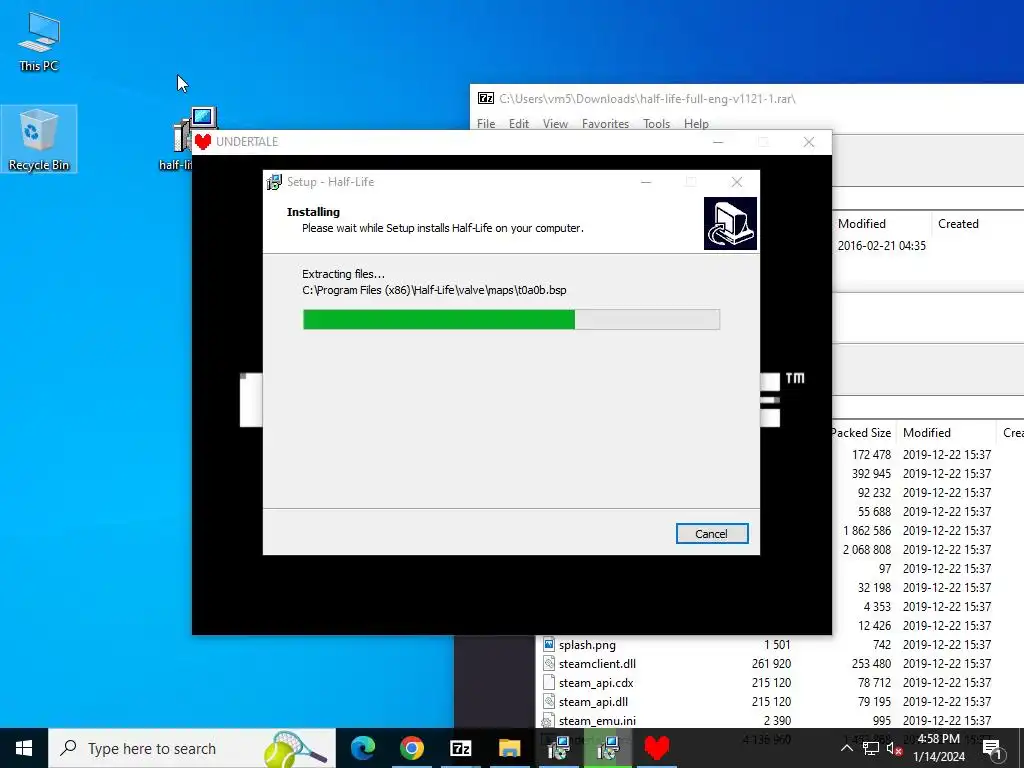1024x768 pixels.
Task: Select packed size value 55 688
Action: pos(874,511)
